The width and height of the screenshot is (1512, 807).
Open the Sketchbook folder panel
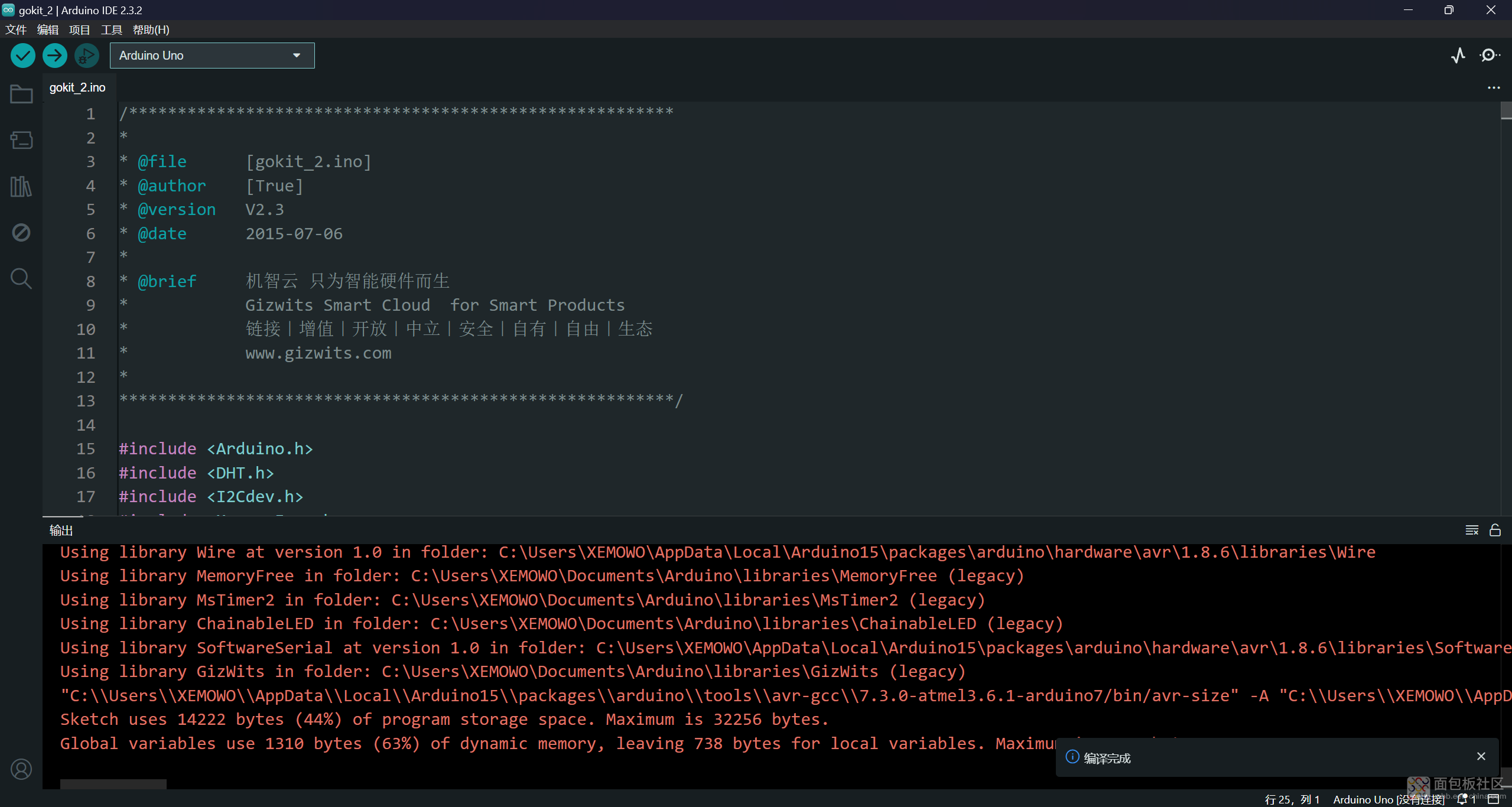(x=21, y=94)
